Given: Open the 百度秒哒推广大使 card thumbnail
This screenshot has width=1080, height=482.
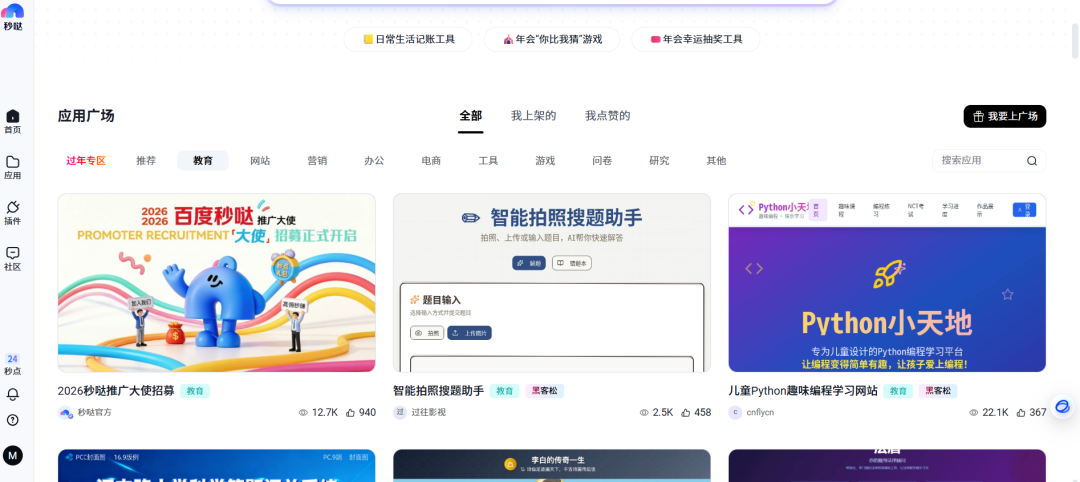Looking at the screenshot, I should [x=216, y=282].
